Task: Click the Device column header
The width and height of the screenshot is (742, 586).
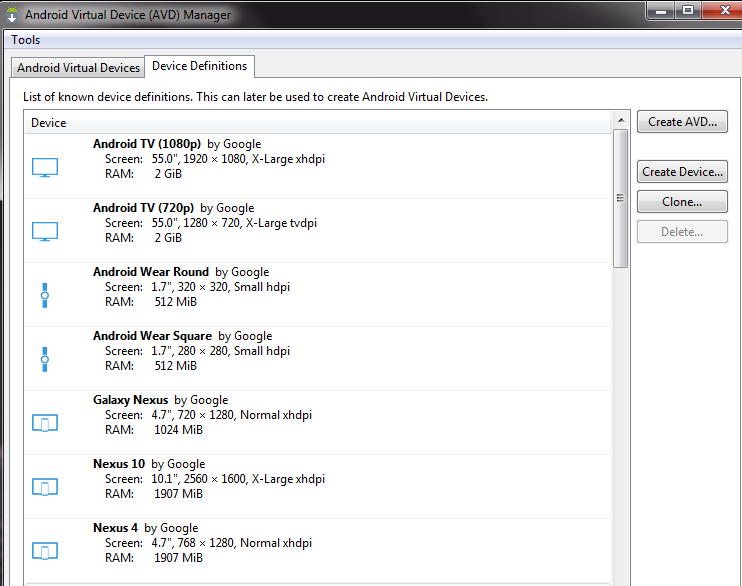Action: [x=49, y=123]
